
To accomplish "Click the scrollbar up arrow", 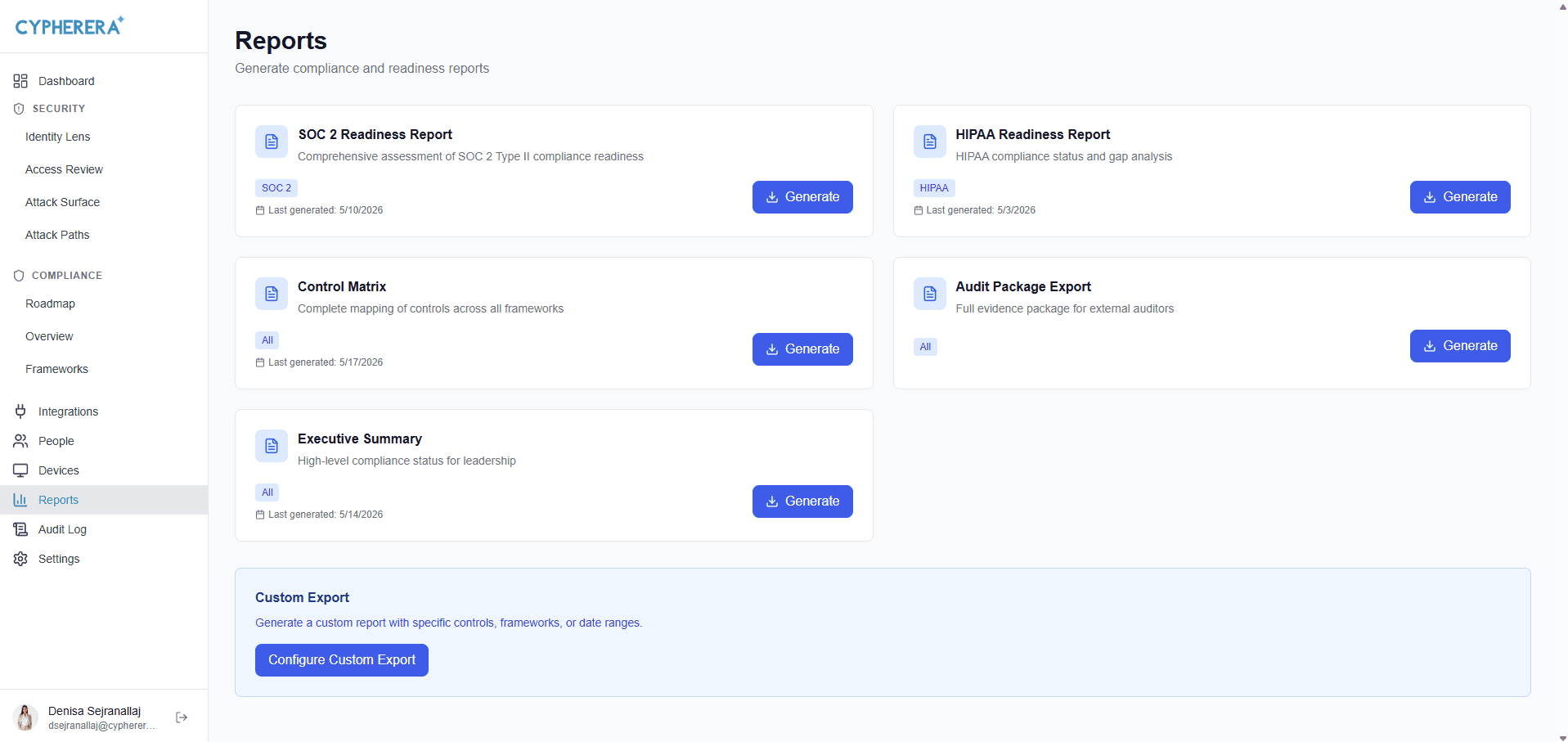I will point(1563,6).
